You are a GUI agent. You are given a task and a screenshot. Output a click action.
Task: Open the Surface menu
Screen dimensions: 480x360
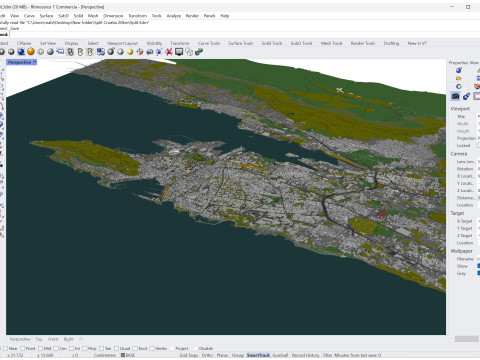click(x=46, y=16)
